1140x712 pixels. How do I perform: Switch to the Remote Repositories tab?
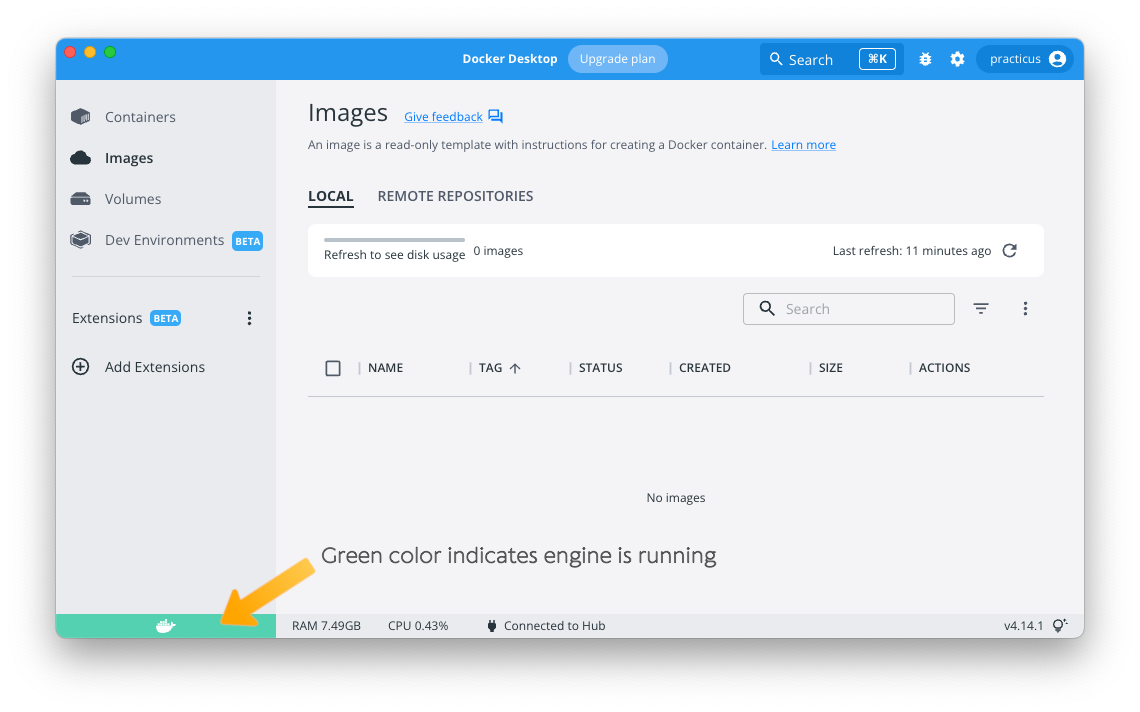pos(455,196)
